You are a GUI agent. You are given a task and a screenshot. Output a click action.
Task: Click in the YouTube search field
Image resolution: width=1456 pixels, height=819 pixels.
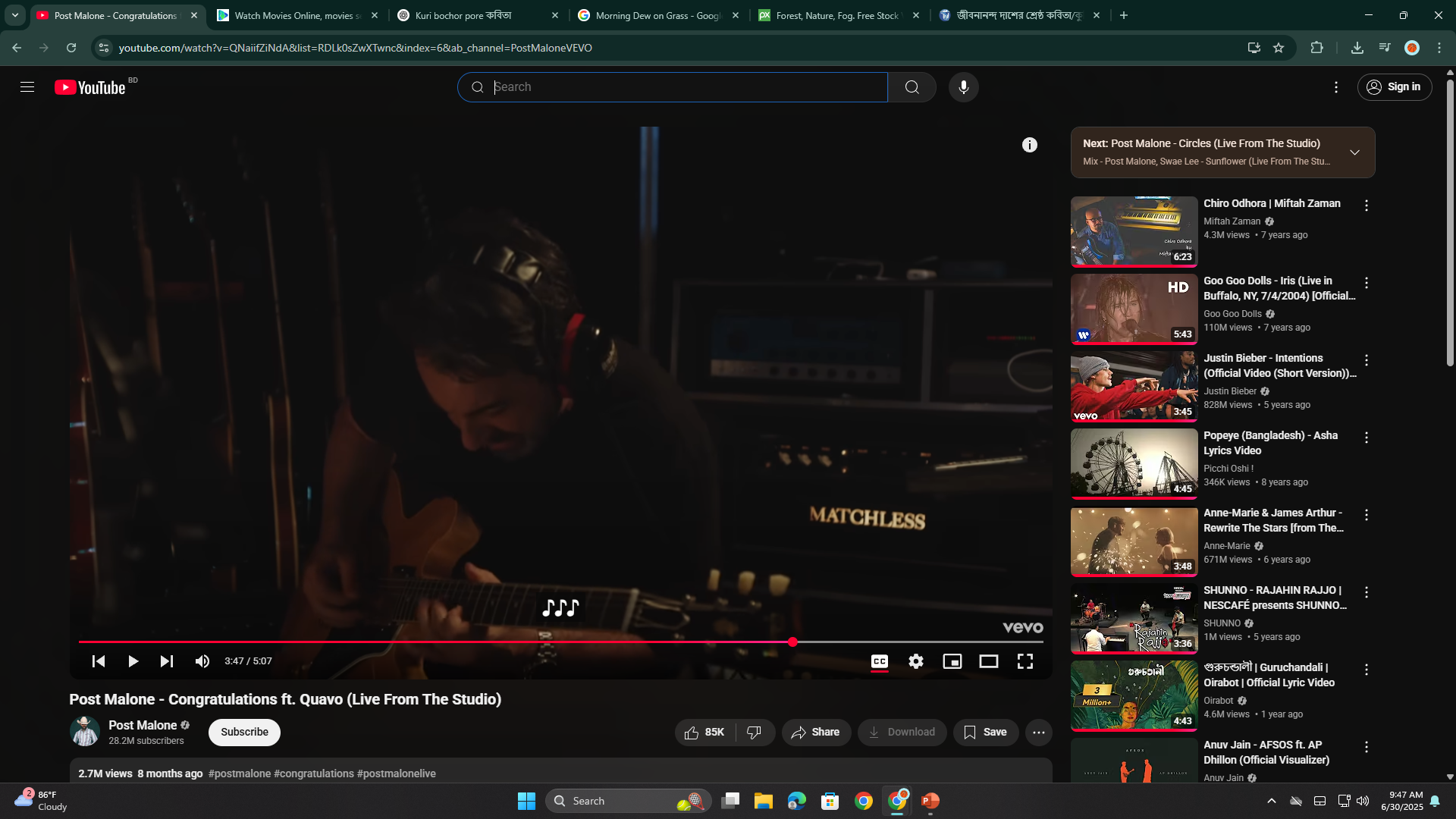[x=673, y=87]
